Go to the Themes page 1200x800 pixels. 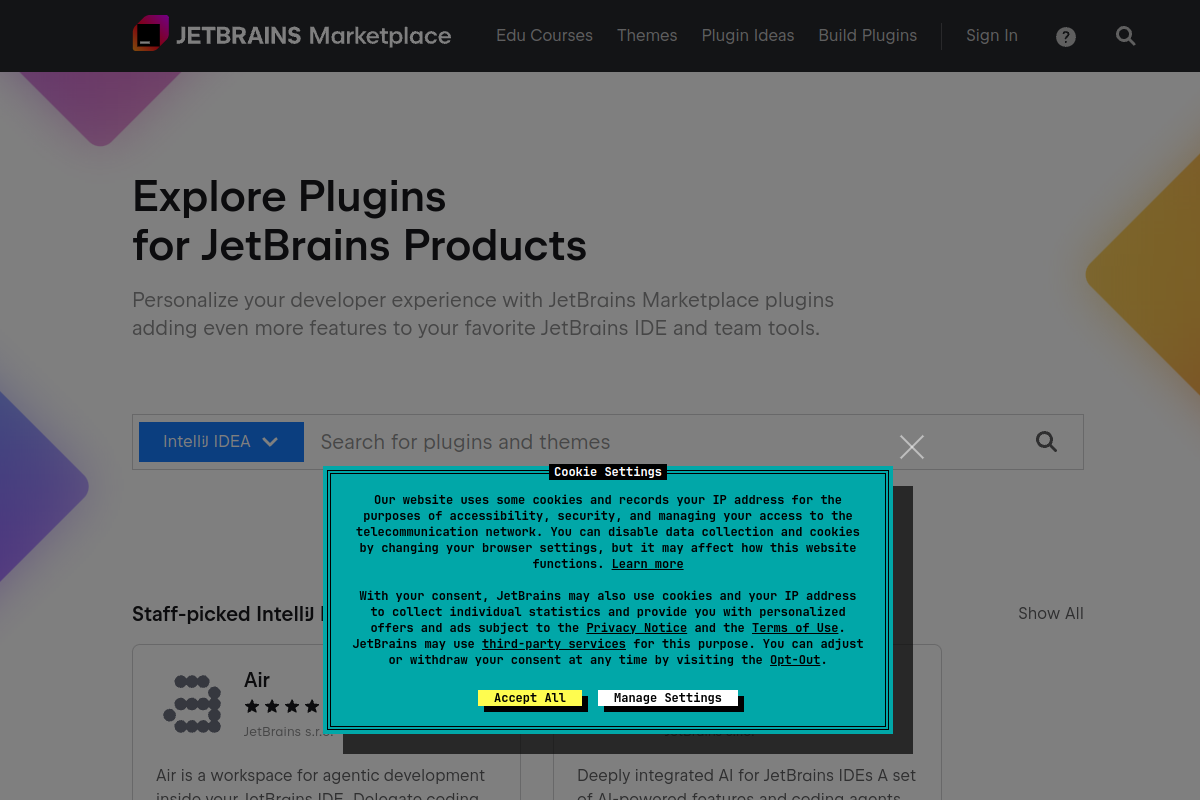(647, 35)
